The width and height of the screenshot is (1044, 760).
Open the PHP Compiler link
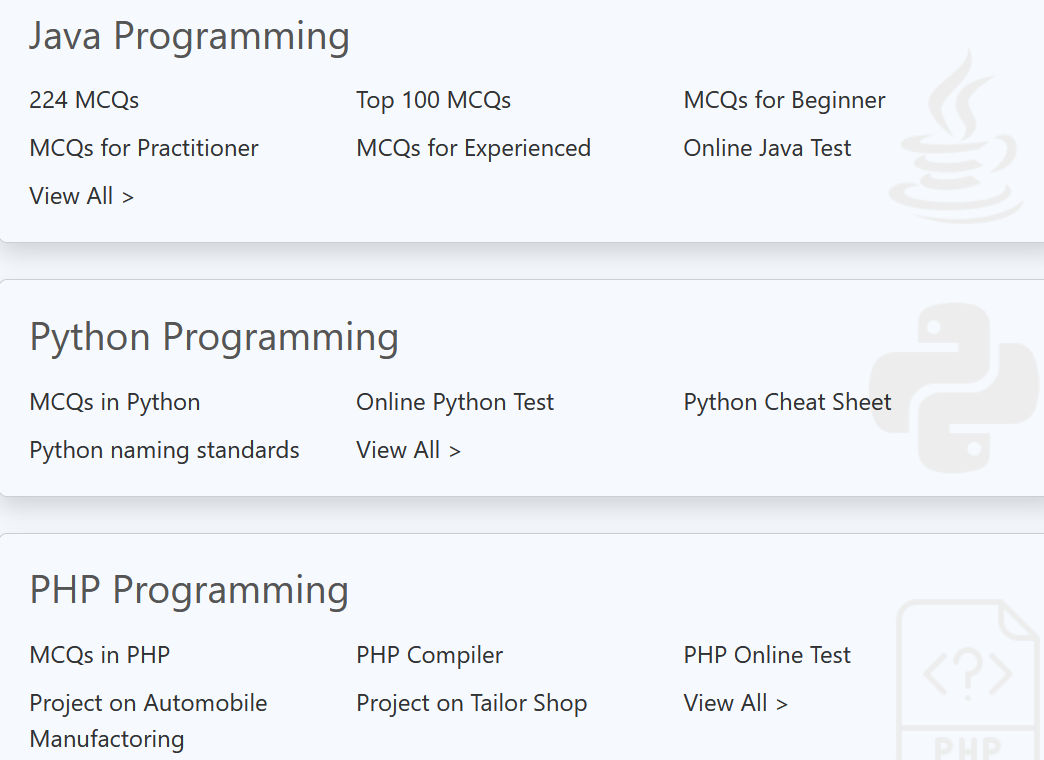click(x=429, y=655)
